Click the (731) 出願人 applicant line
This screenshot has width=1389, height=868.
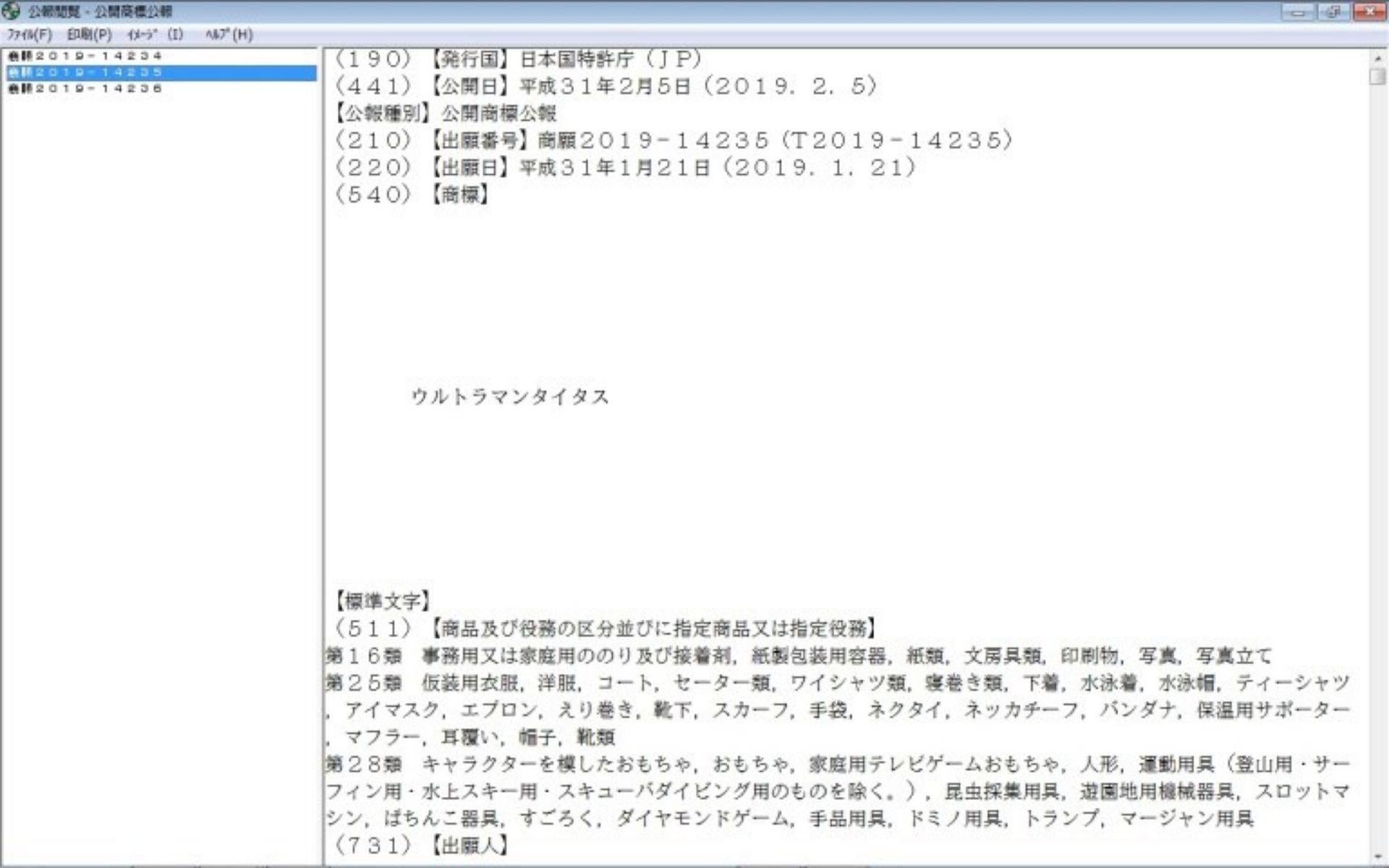point(421,845)
